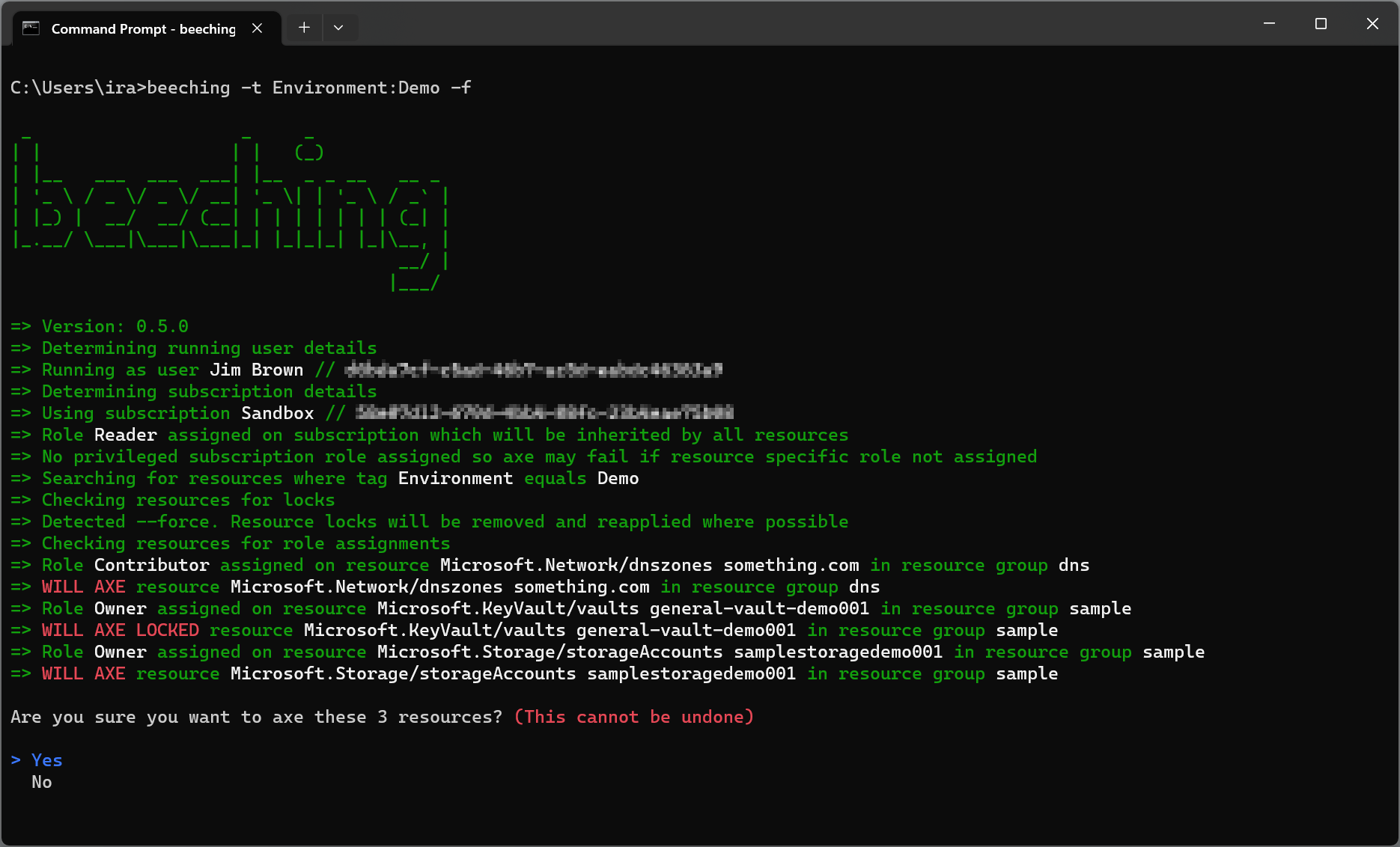Viewport: 1400px width, 847px height.
Task: Select the Yes confirmation option
Action: (46, 759)
